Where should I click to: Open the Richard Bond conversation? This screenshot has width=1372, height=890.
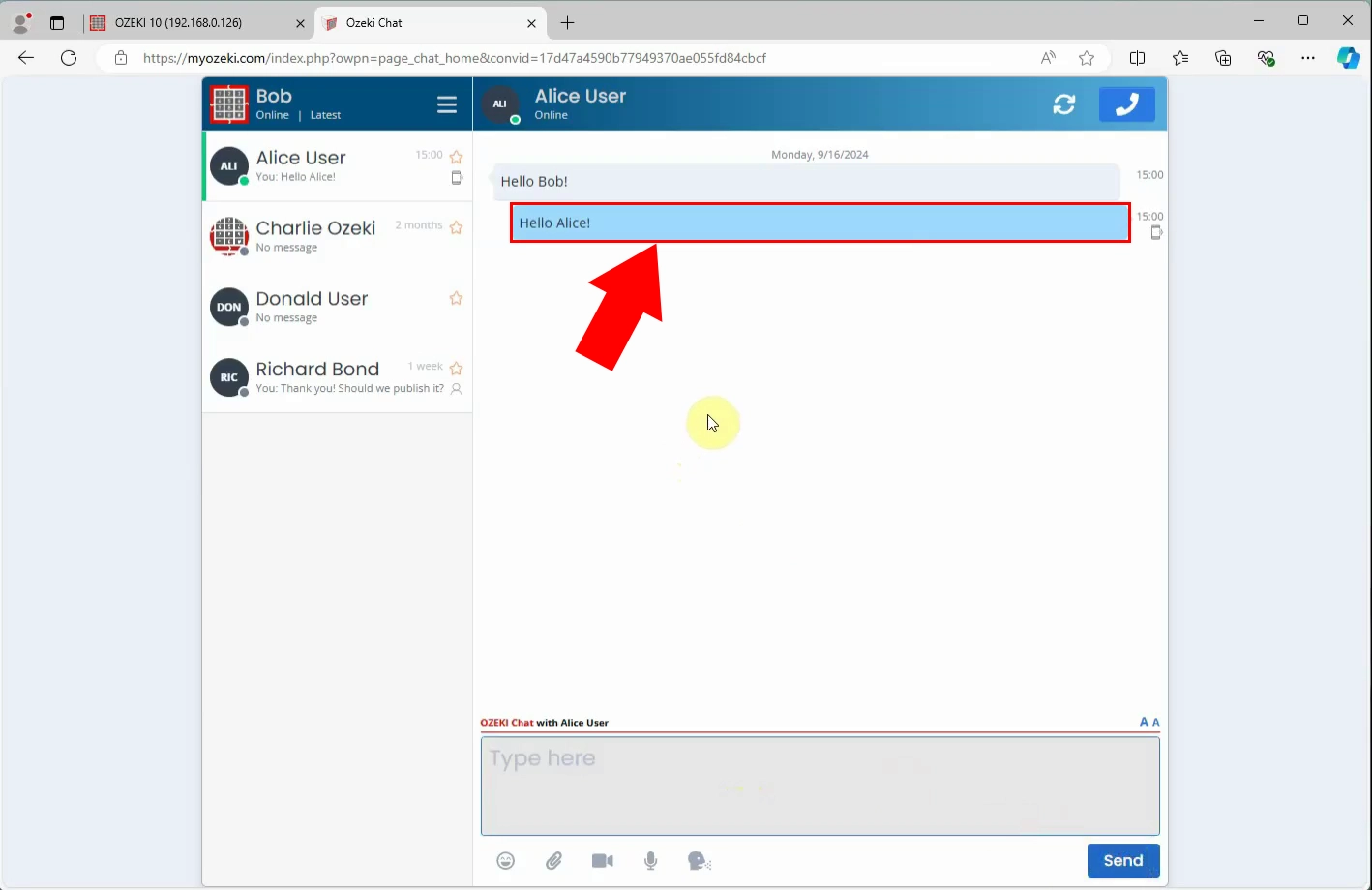(x=338, y=377)
